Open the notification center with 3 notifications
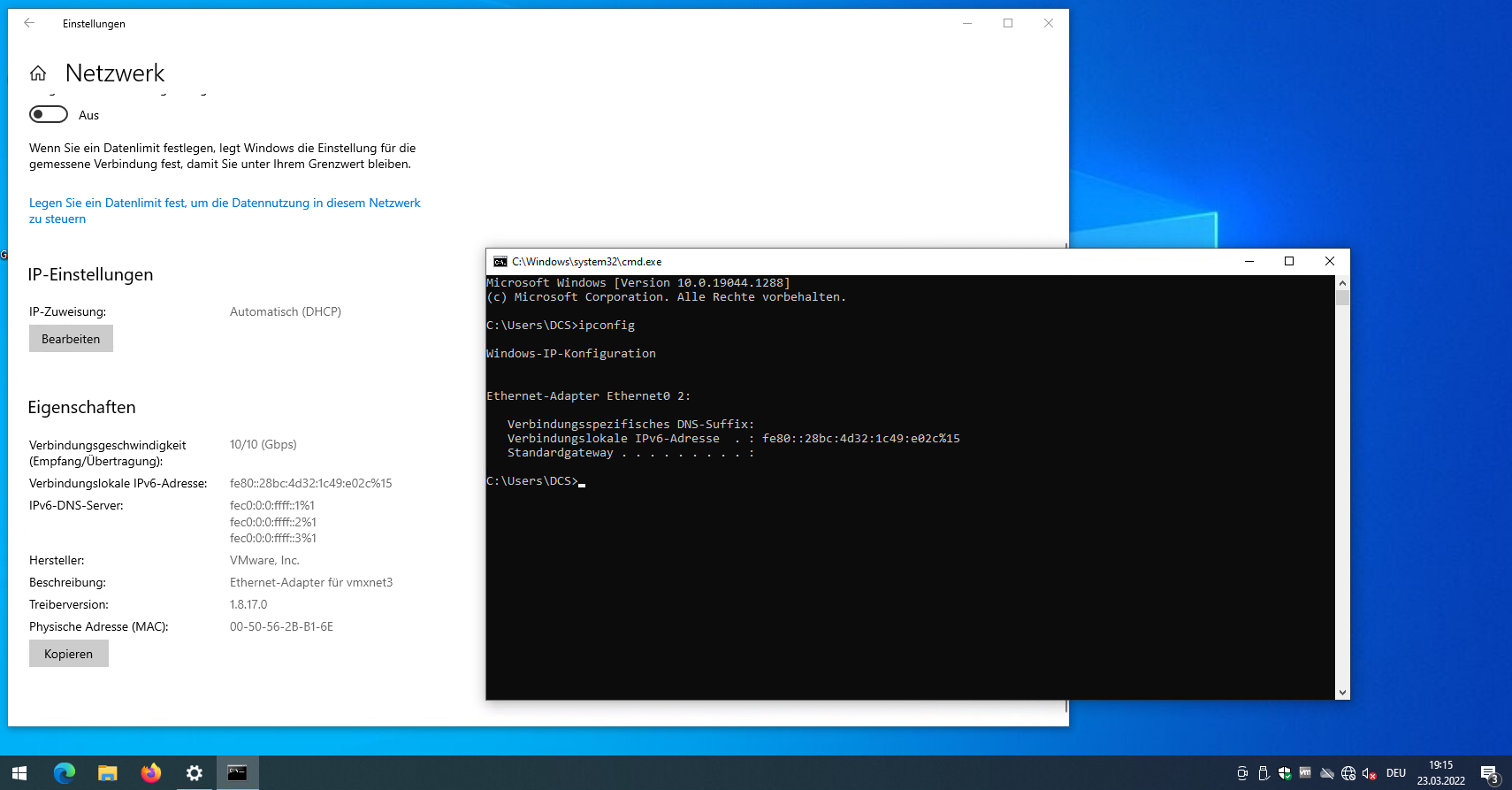The image size is (1512, 790). tap(1490, 773)
